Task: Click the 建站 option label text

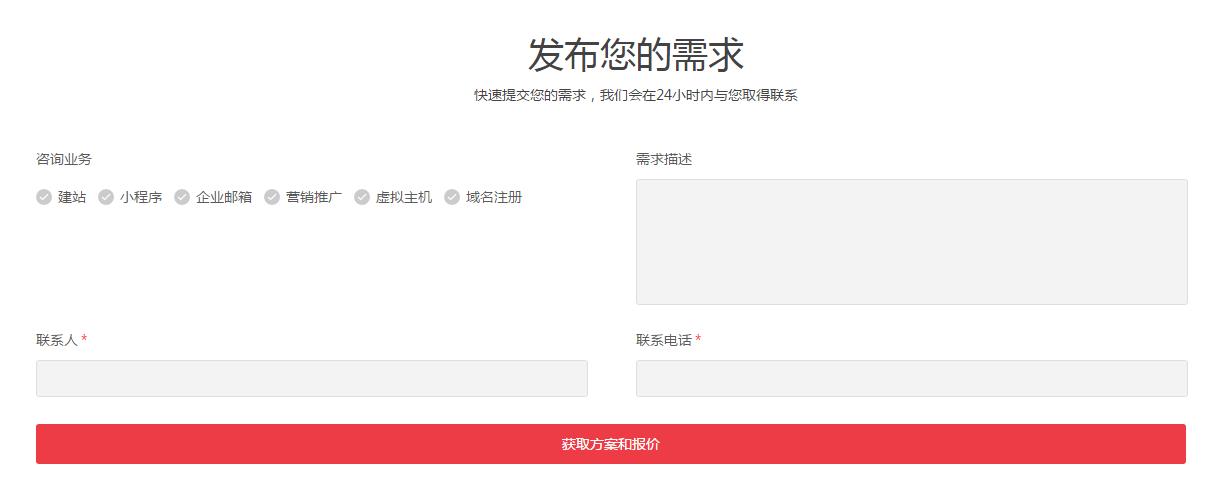Action: pyautogui.click(x=72, y=197)
